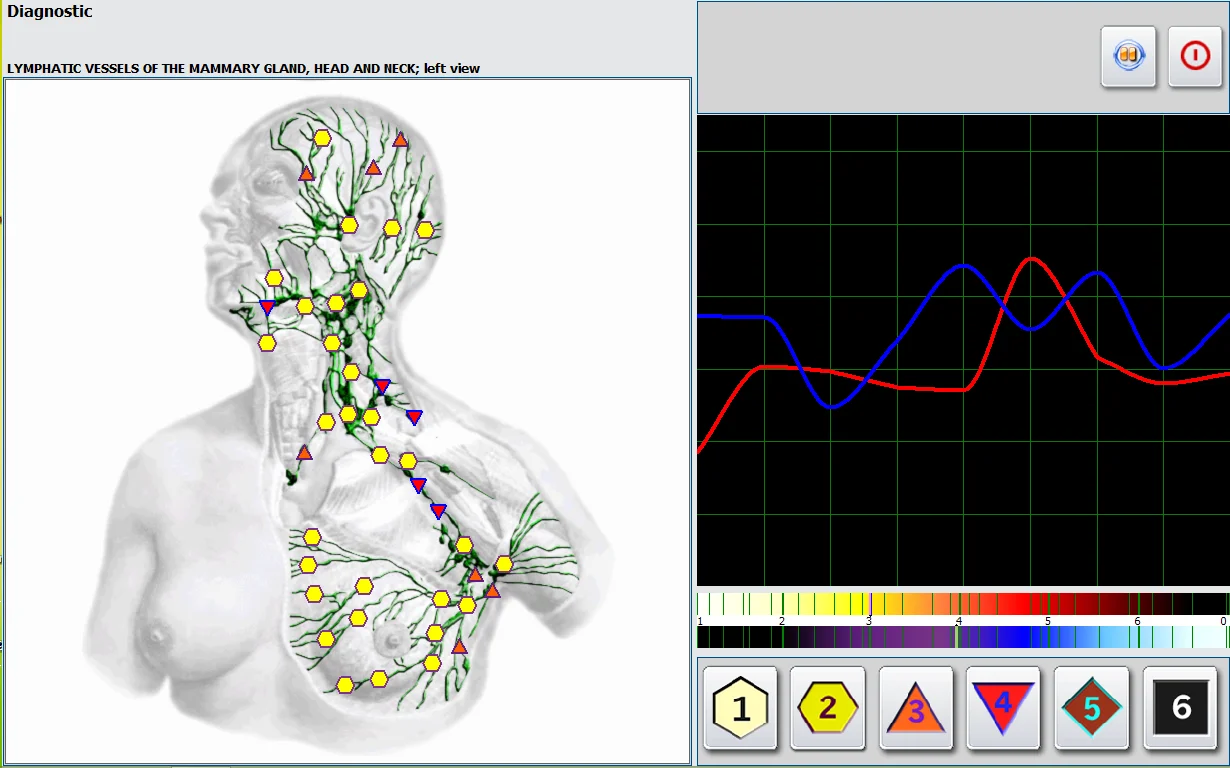1230x768 pixels.
Task: Toggle the orange triangle level 3 button
Action: coord(916,708)
